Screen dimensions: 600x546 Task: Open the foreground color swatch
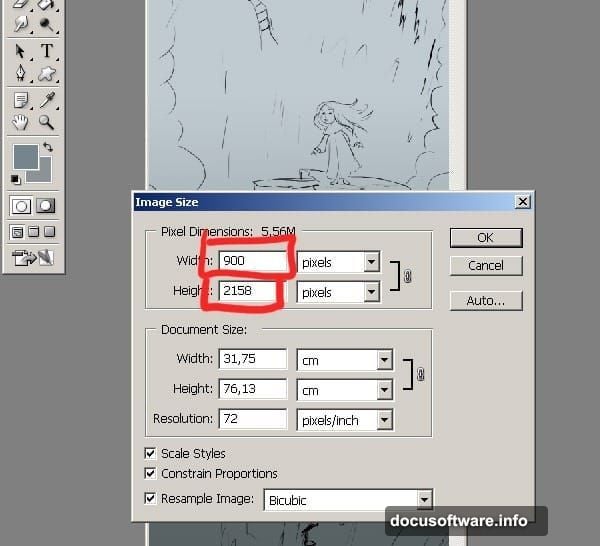[24, 157]
